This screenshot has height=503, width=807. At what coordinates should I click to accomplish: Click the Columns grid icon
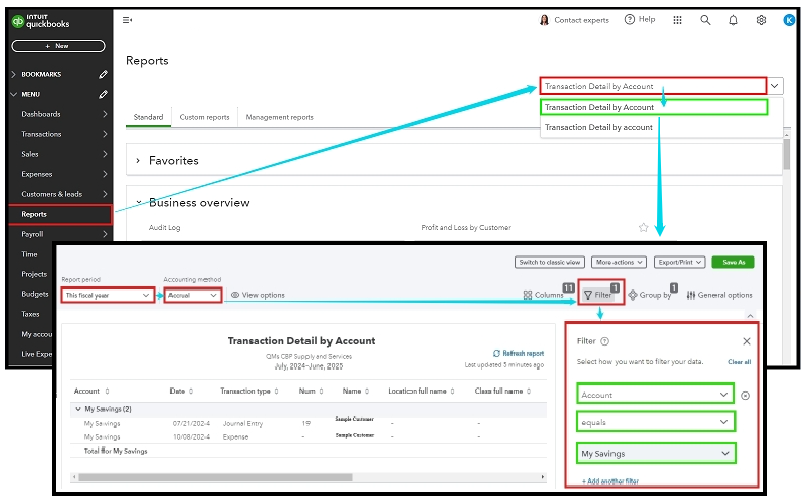(528, 296)
